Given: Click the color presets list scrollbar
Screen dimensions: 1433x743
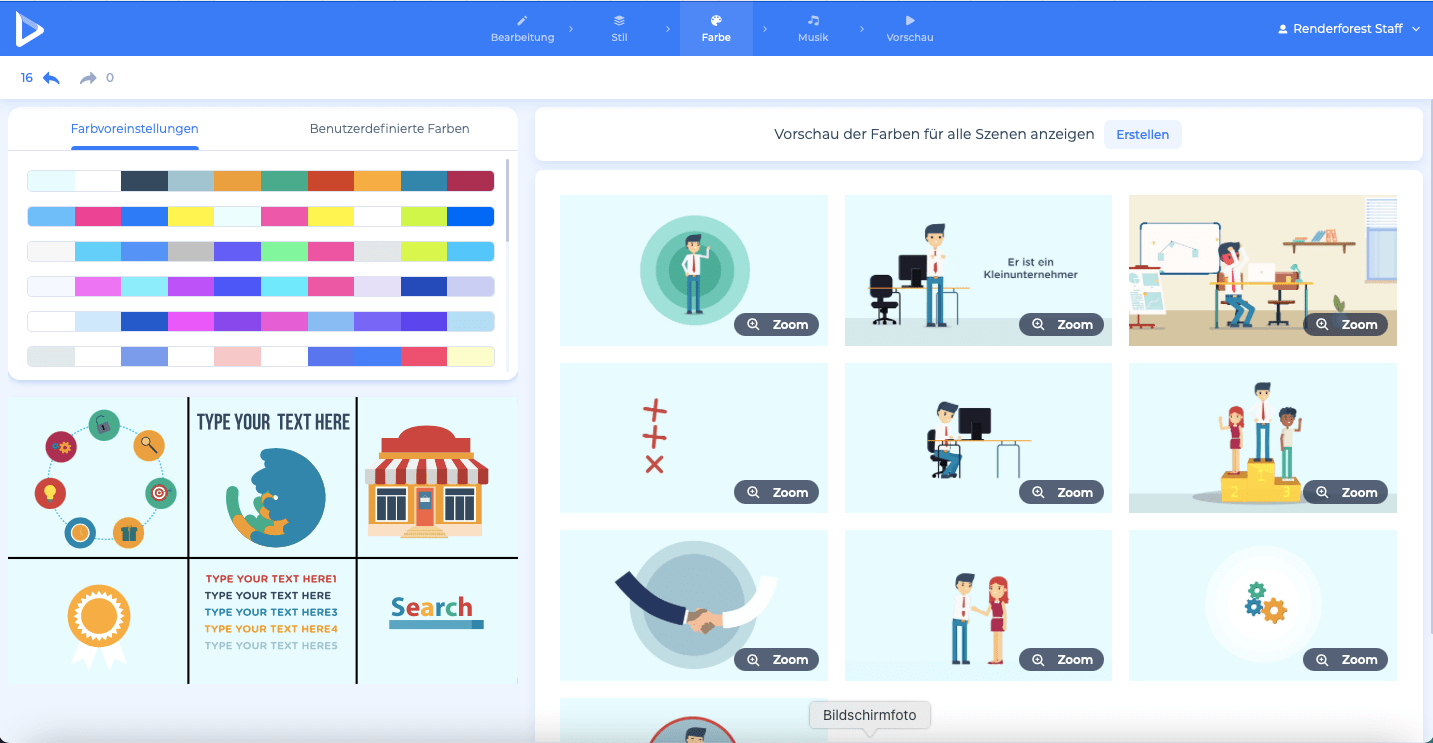Looking at the screenshot, I should click(x=508, y=200).
